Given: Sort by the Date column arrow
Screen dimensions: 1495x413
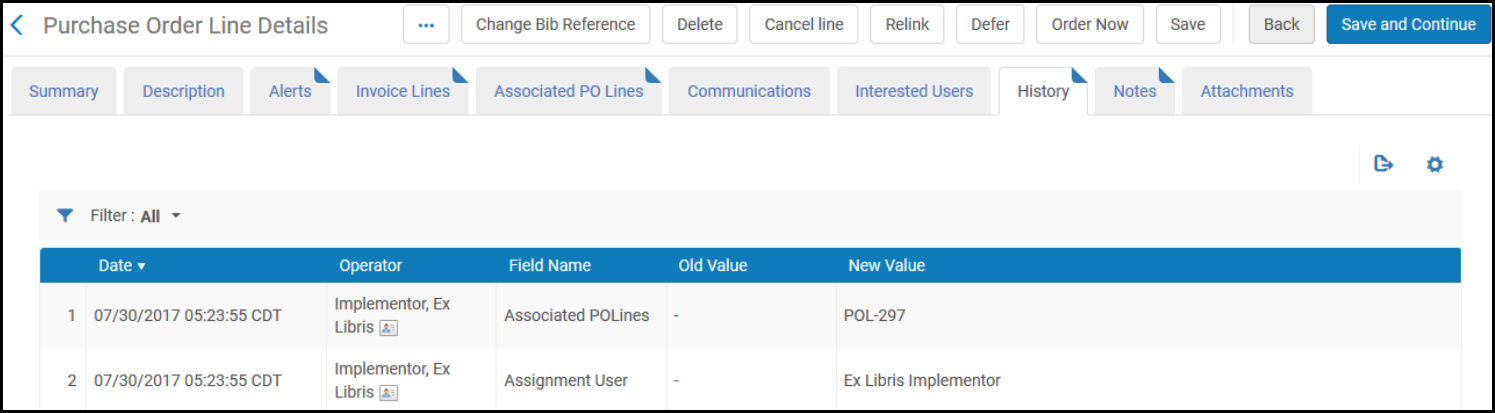Looking at the screenshot, I should click(141, 266).
